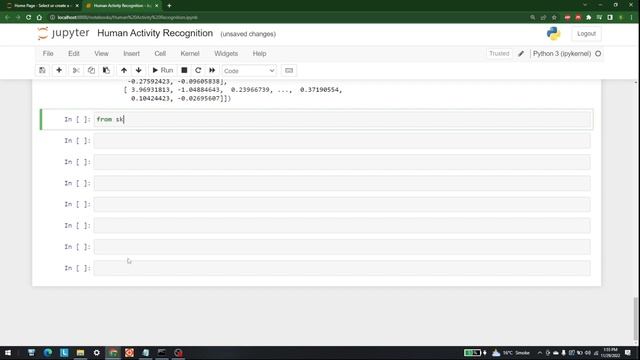Image resolution: width=640 pixels, height=360 pixels.
Task: Open the command palette keyboard icon
Action: click(289, 70)
